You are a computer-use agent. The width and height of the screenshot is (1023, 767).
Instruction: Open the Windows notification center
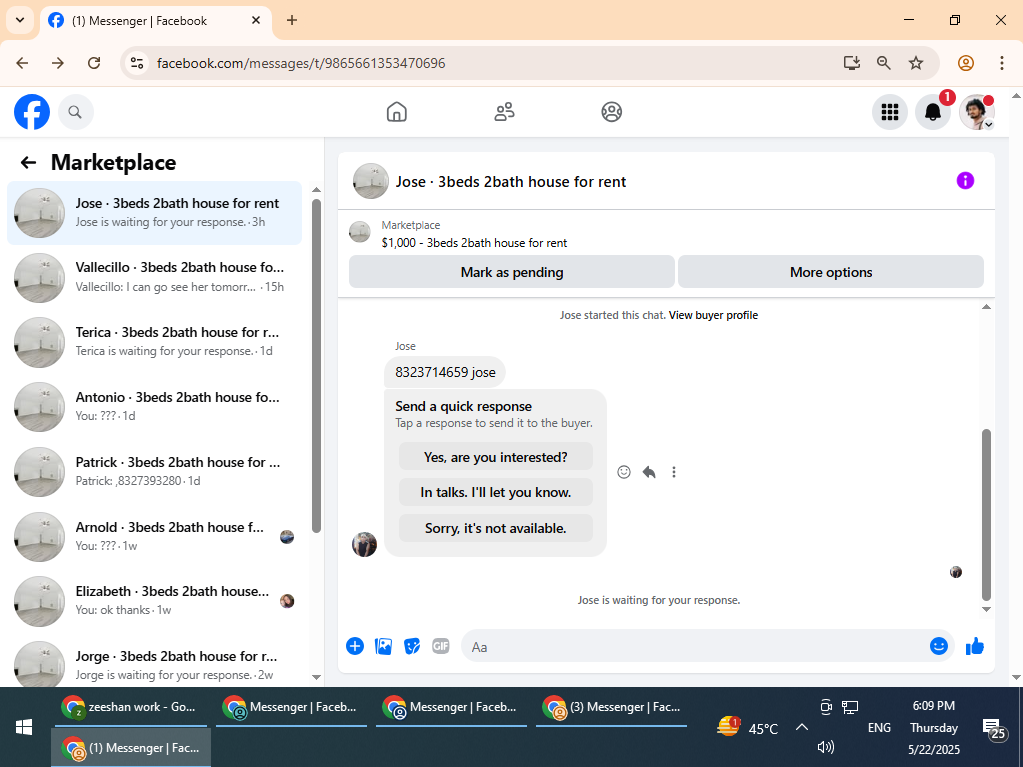995,729
